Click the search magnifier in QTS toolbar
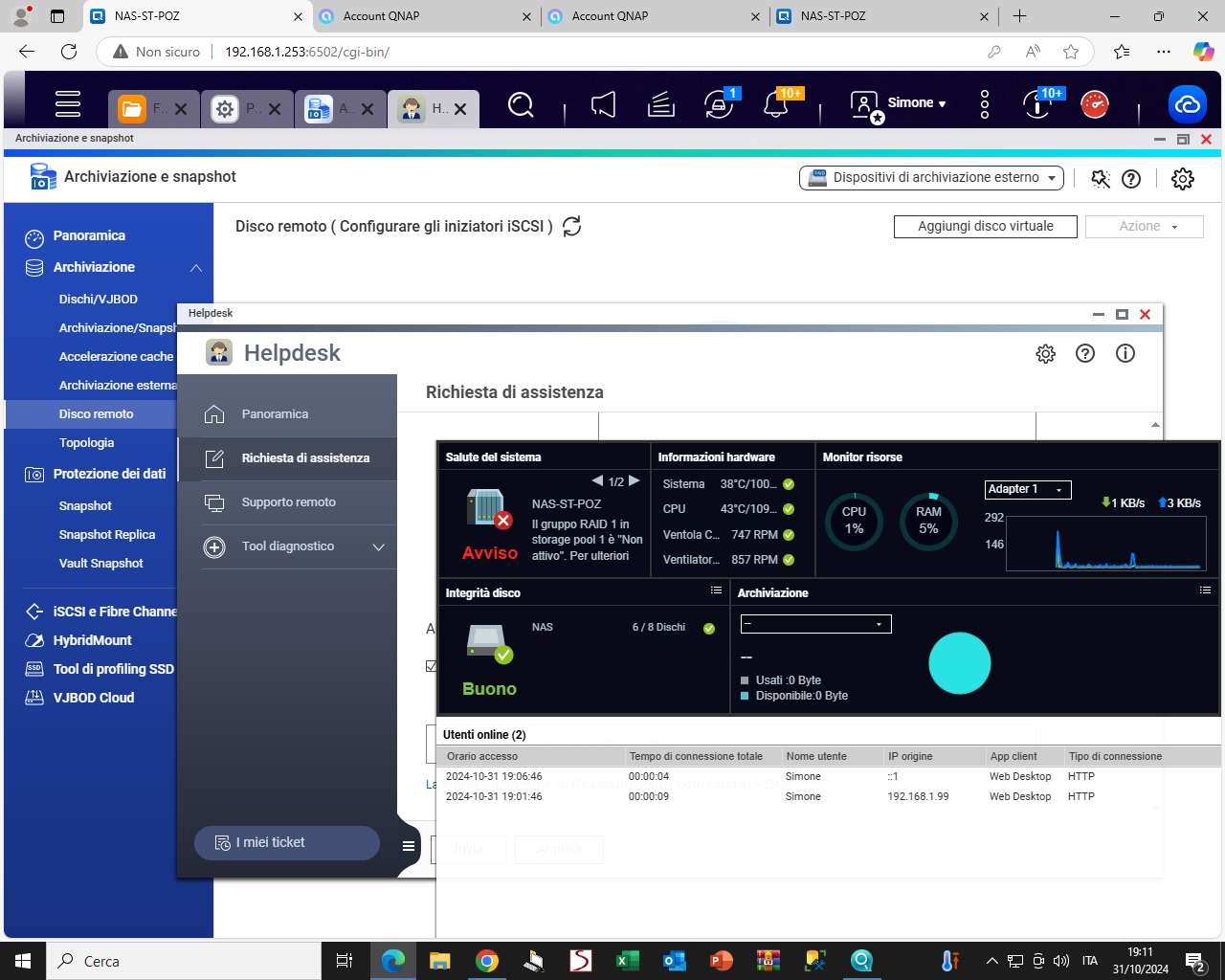The height and width of the screenshot is (980, 1225). tap(521, 104)
